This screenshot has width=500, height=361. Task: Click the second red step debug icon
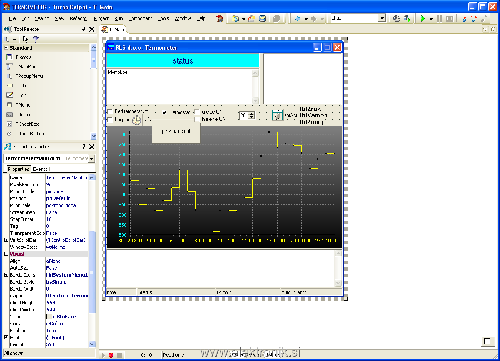(x=474, y=19)
